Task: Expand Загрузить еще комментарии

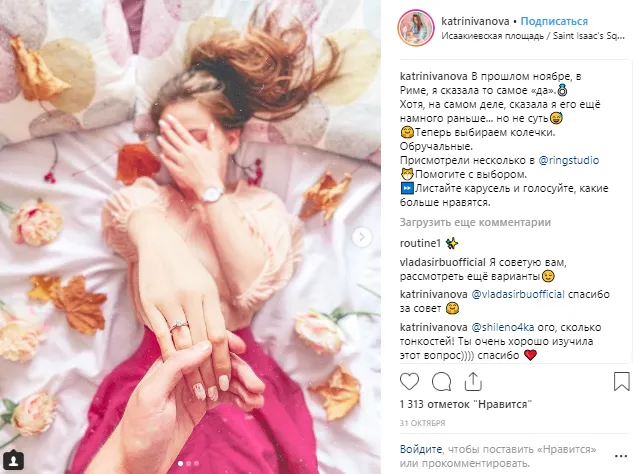Action: 475,222
